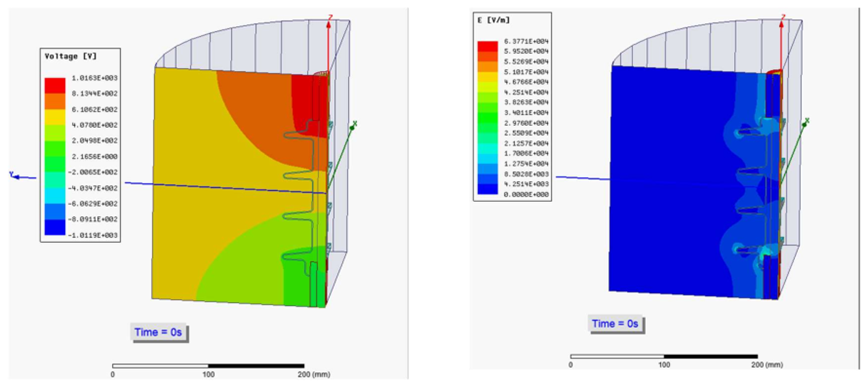
Task: Click the red swatch in Voltage legend
Action: [55, 85]
